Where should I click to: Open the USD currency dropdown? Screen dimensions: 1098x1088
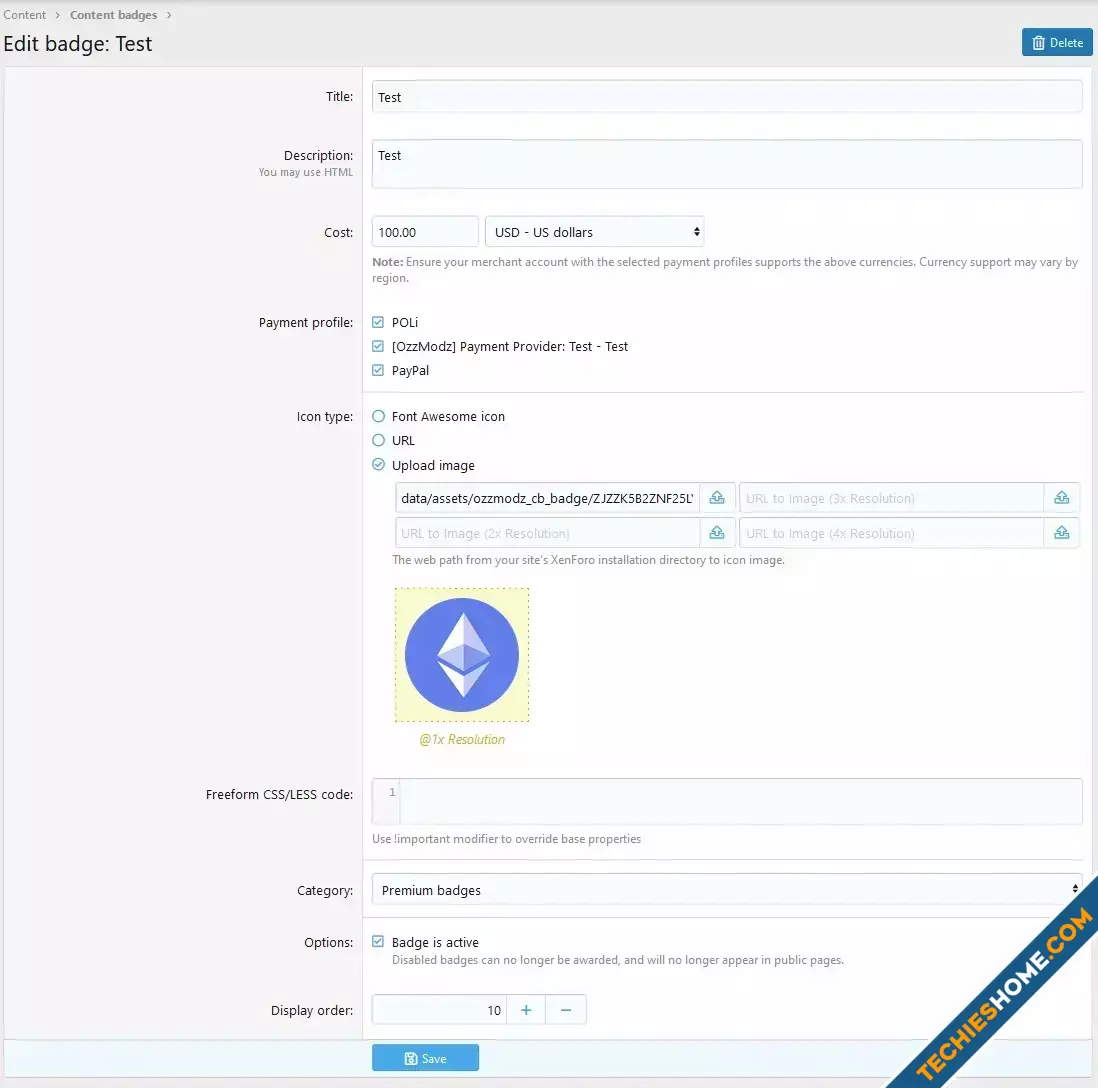tap(595, 232)
